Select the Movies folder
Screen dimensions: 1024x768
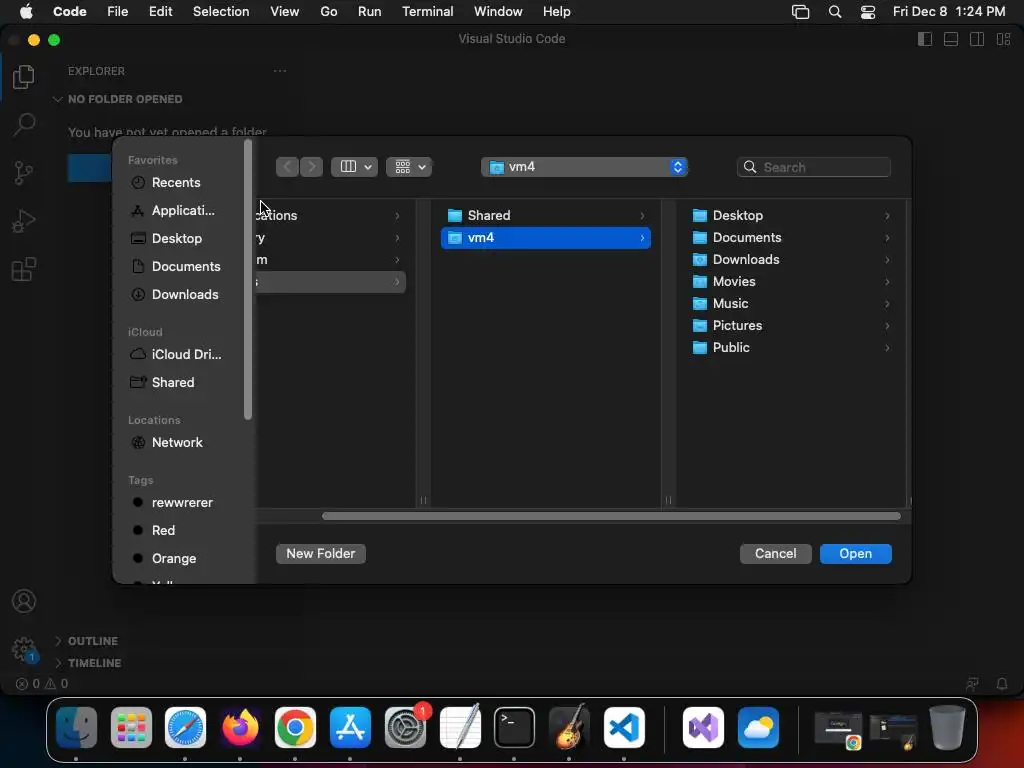point(791,281)
